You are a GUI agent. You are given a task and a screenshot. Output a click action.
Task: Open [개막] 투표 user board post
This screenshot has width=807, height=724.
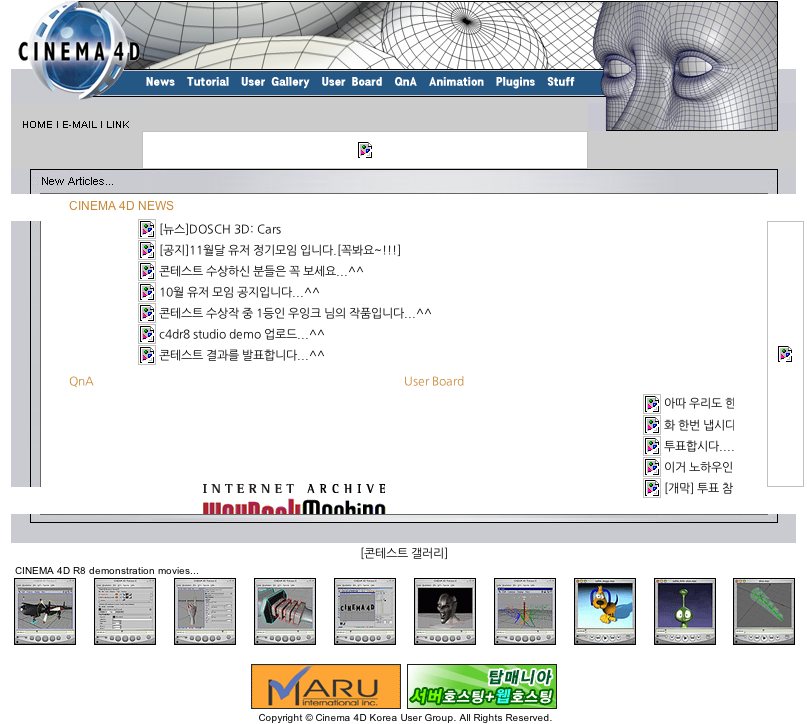pos(698,488)
